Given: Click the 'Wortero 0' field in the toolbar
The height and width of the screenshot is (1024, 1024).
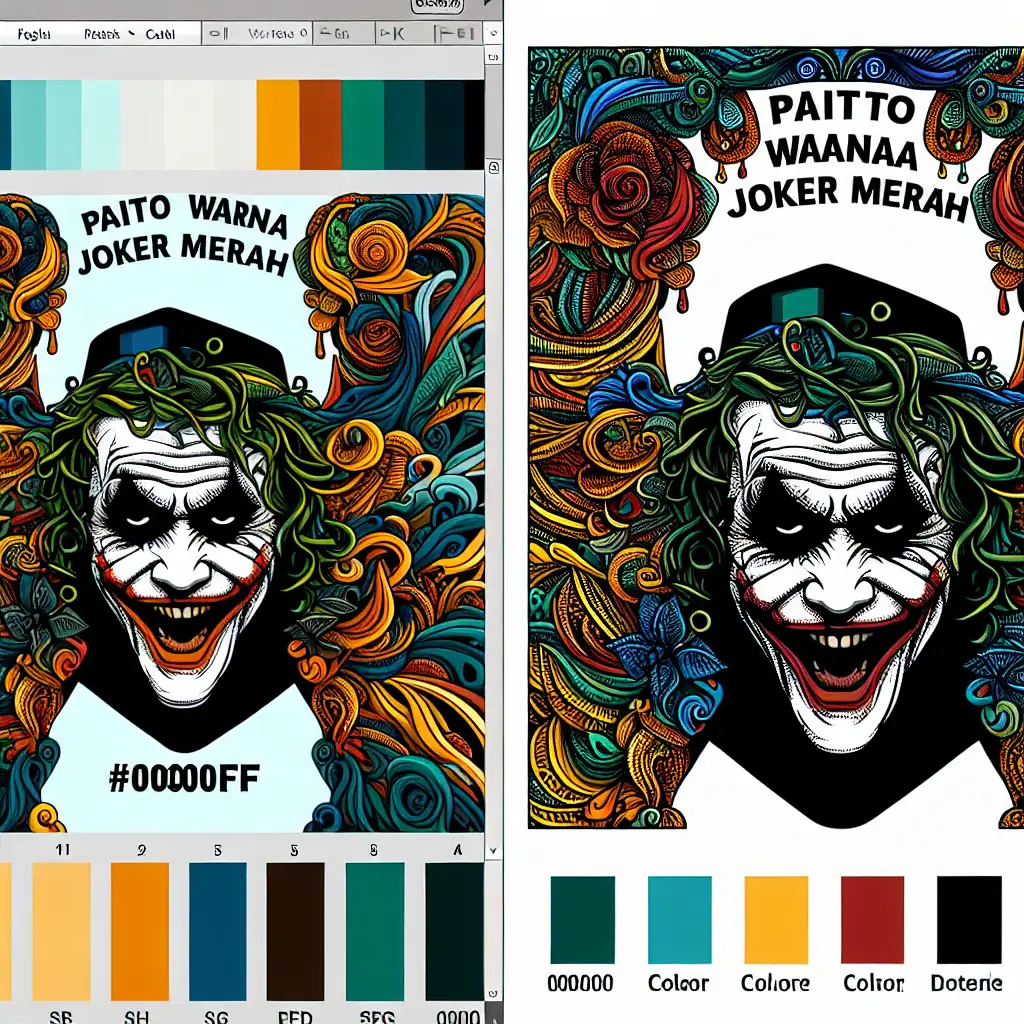Looking at the screenshot, I should click(x=278, y=33).
